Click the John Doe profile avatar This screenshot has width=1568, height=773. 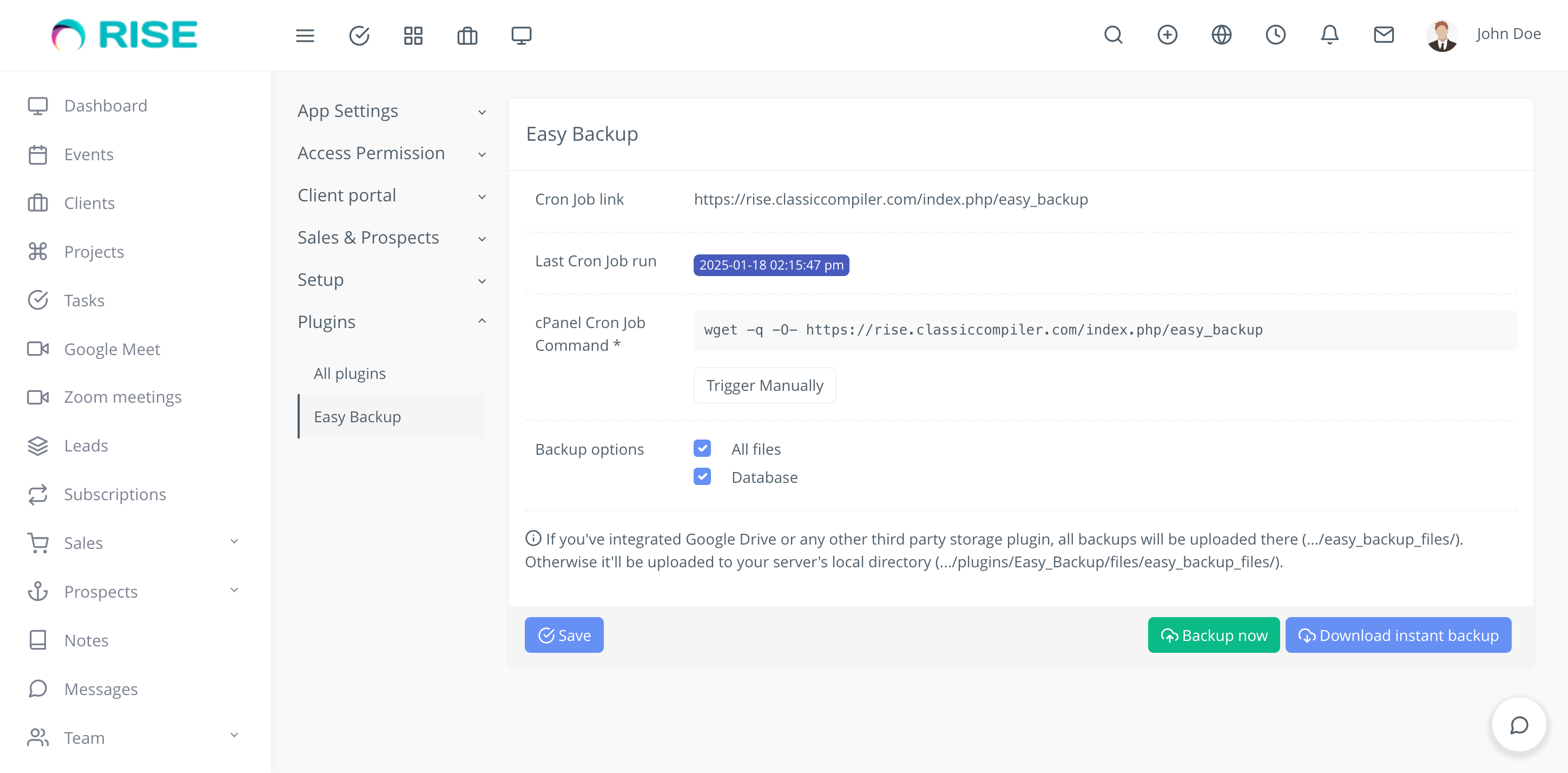click(1441, 35)
